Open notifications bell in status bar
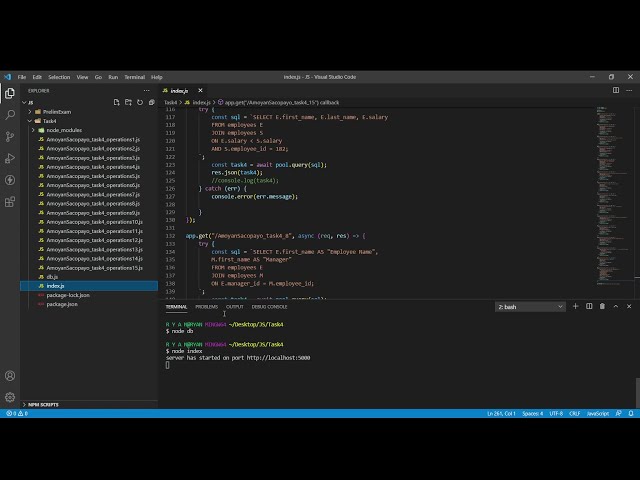Image resolution: width=640 pixels, height=480 pixels. (x=631, y=413)
